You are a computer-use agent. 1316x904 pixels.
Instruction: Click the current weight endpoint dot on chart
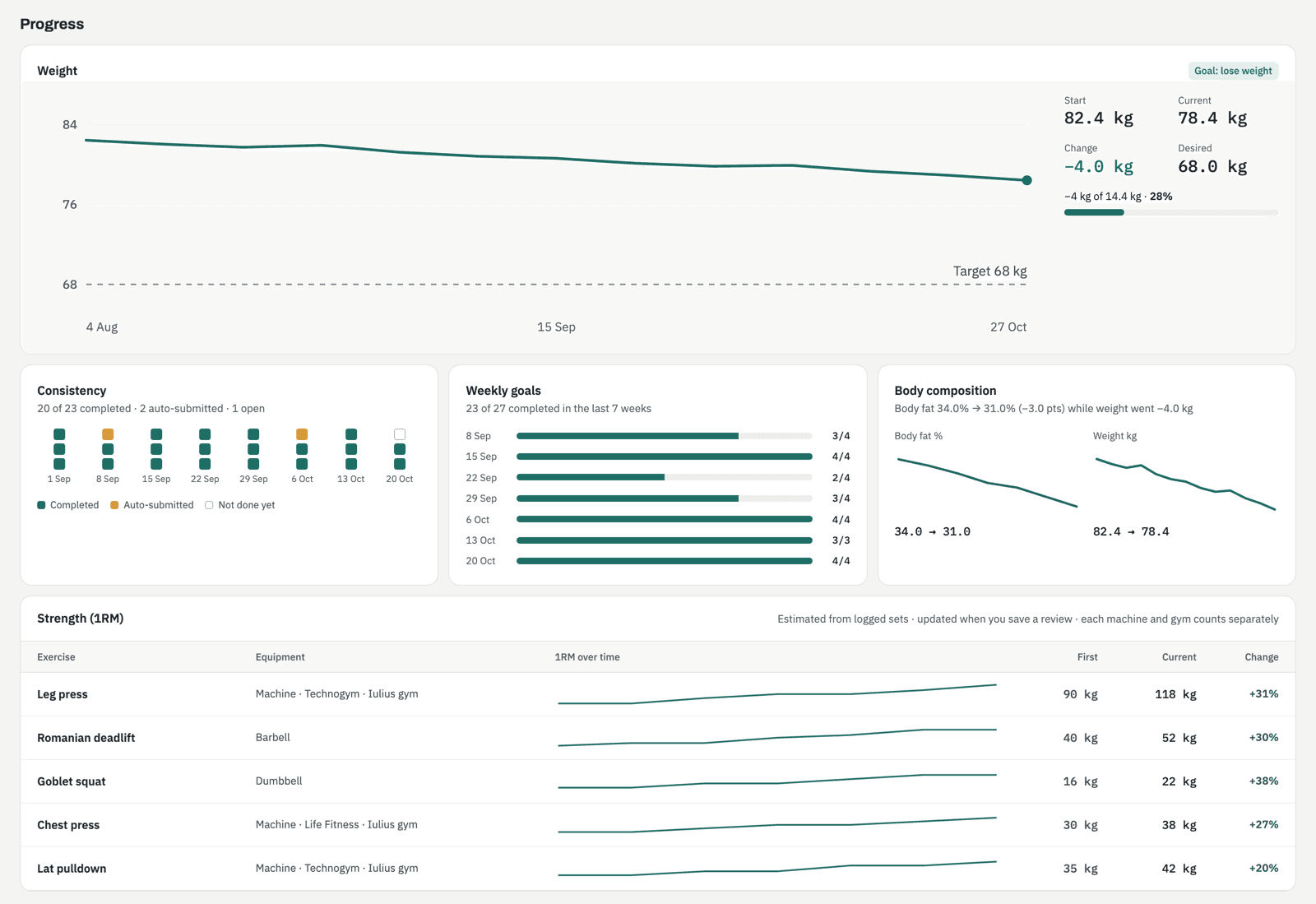(x=1026, y=180)
